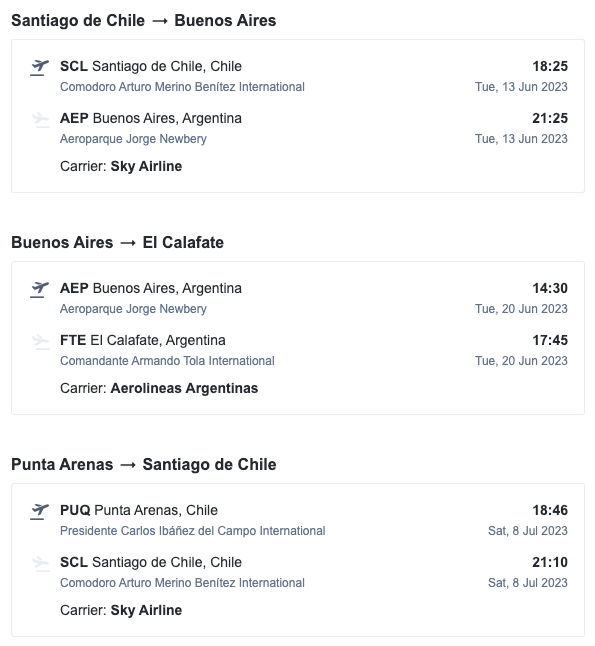This screenshot has height=646, width=595.
Task: Select the 17:45 El Calafate arrival time
Action: tap(550, 340)
